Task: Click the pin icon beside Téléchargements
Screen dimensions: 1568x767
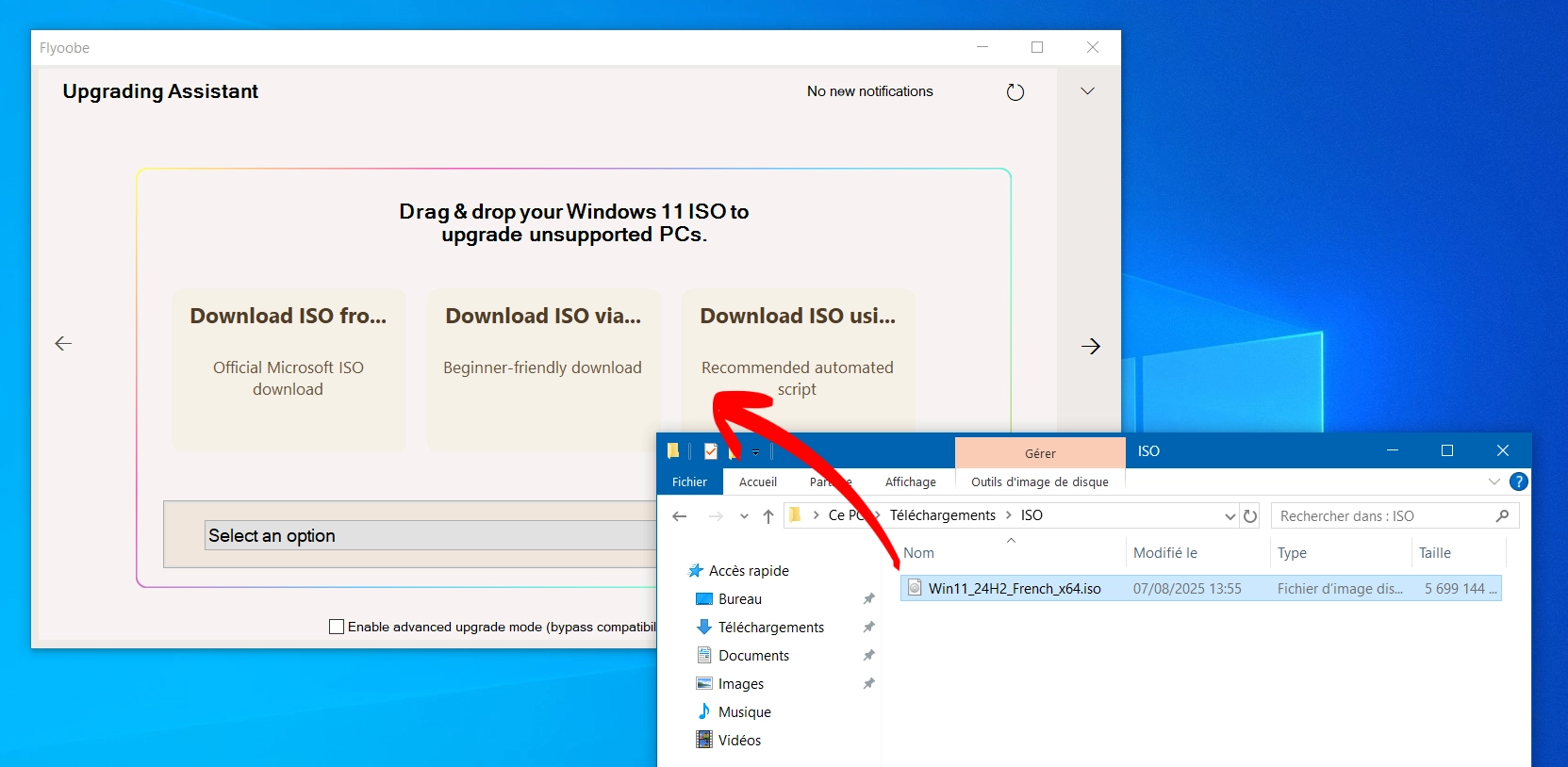Action: (x=868, y=627)
